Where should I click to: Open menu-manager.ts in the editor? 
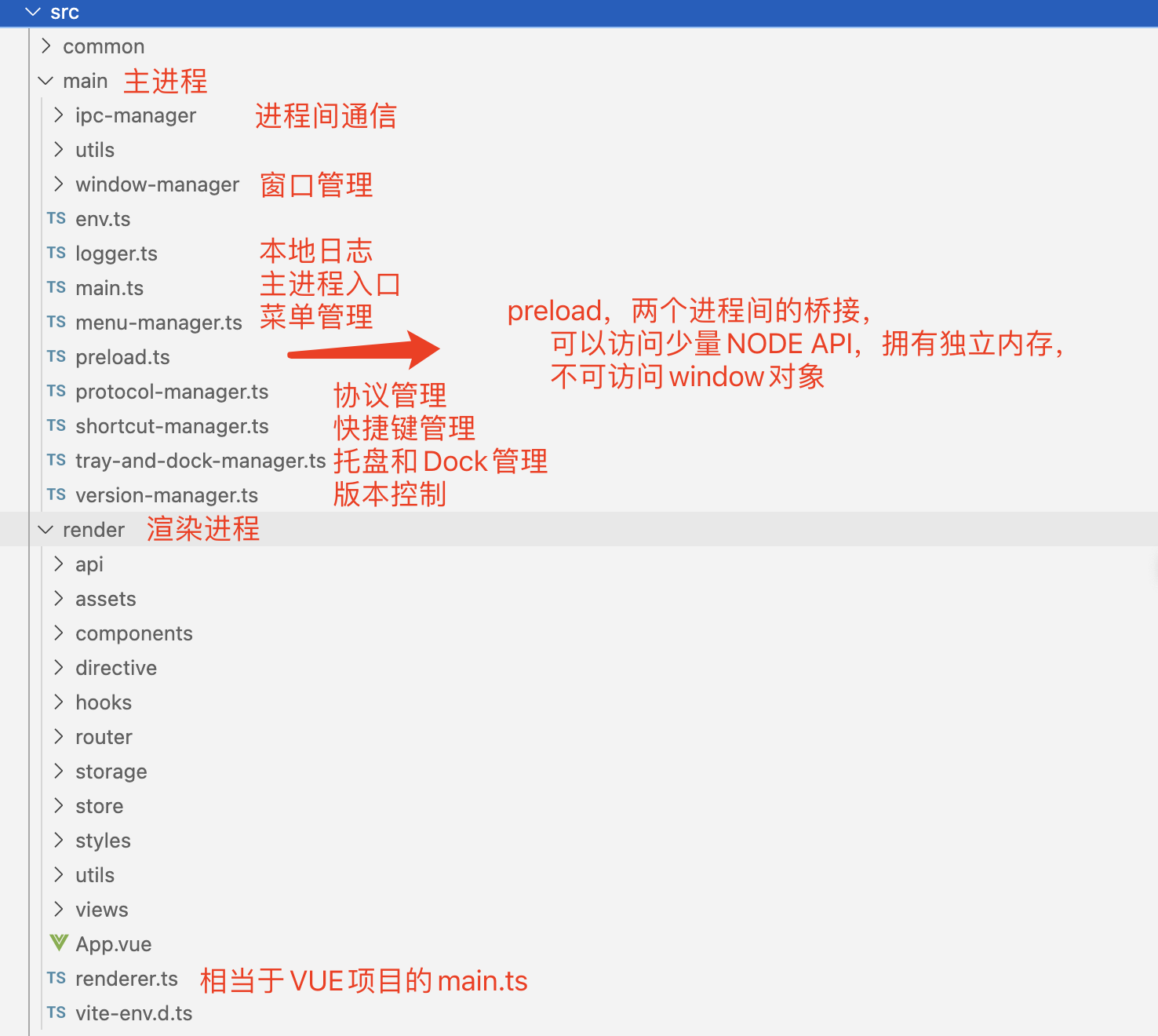[x=158, y=323]
